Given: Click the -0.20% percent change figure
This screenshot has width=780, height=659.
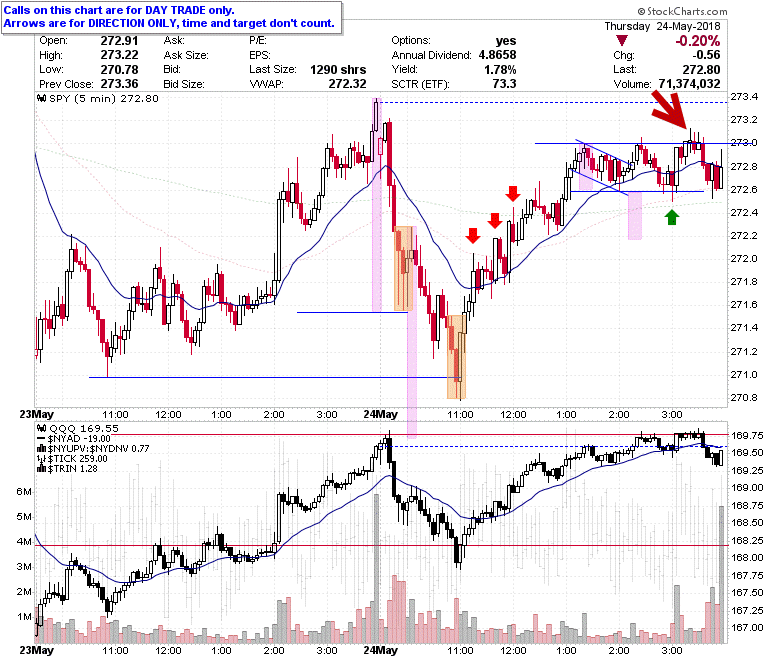Looking at the screenshot, I should [697, 41].
